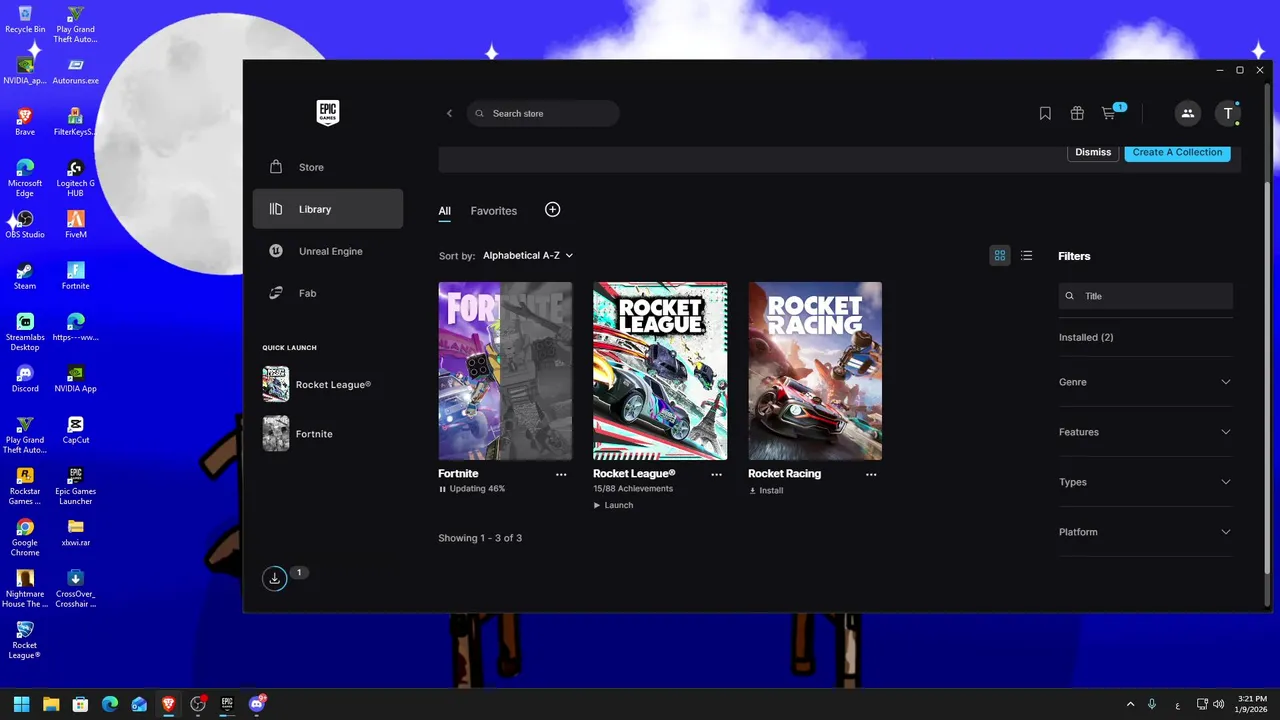Select the Steam desktop icon
Screen dimensions: 1280x720
(x=25, y=276)
